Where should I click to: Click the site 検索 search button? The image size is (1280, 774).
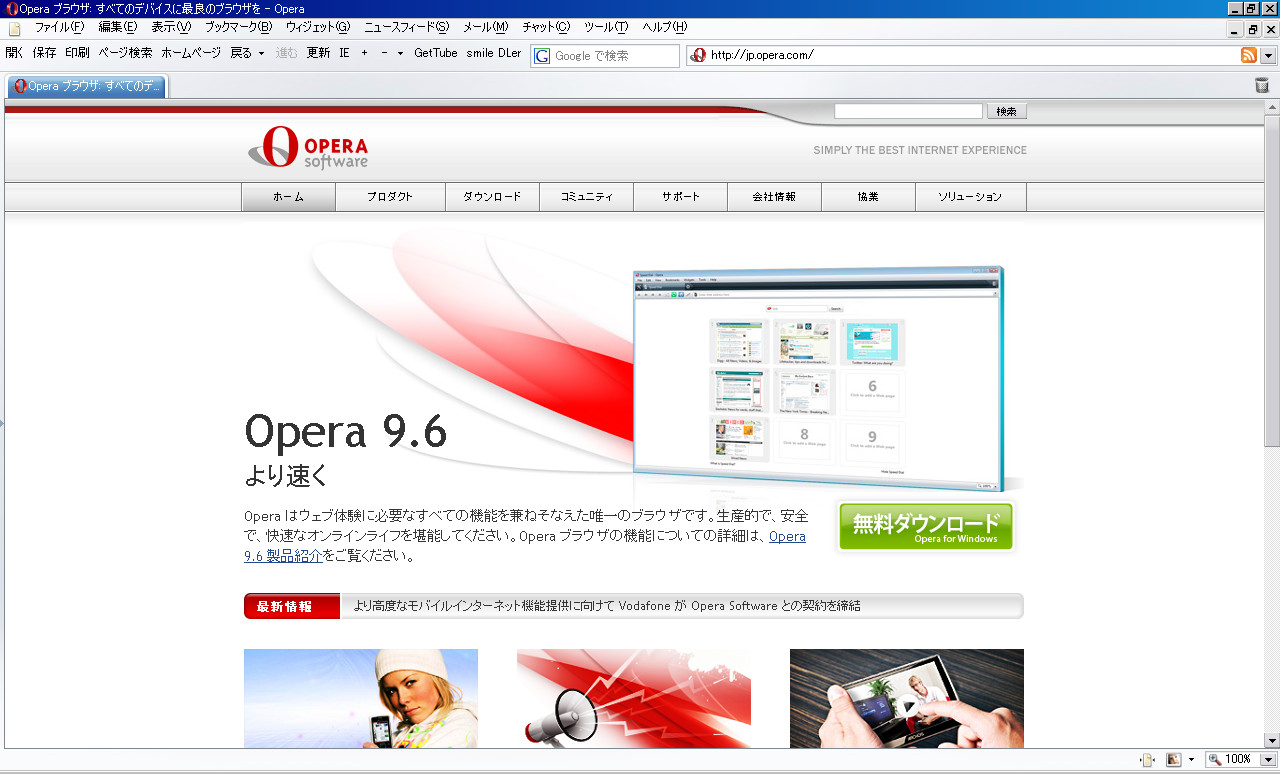1006,112
